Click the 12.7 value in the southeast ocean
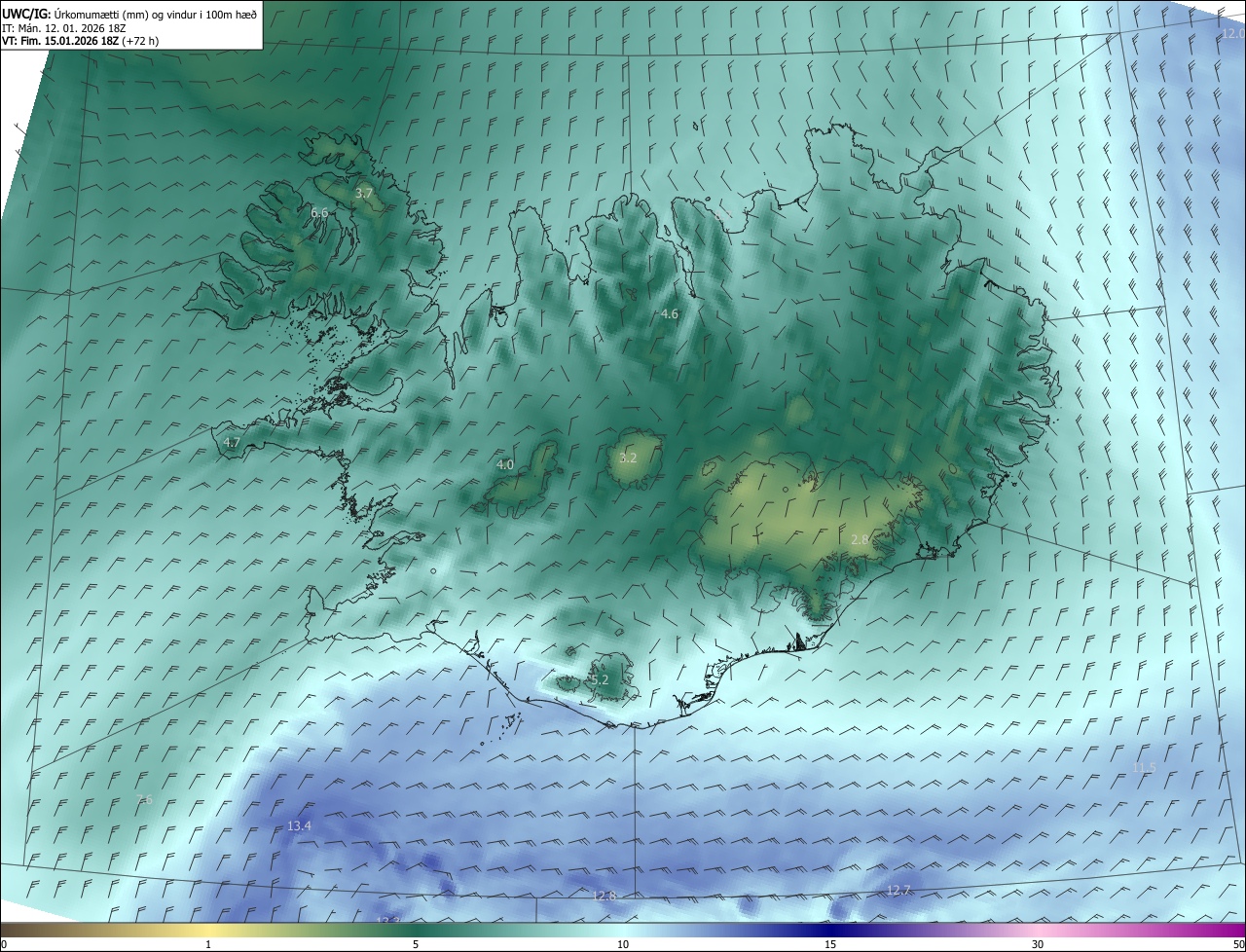 coord(898,891)
